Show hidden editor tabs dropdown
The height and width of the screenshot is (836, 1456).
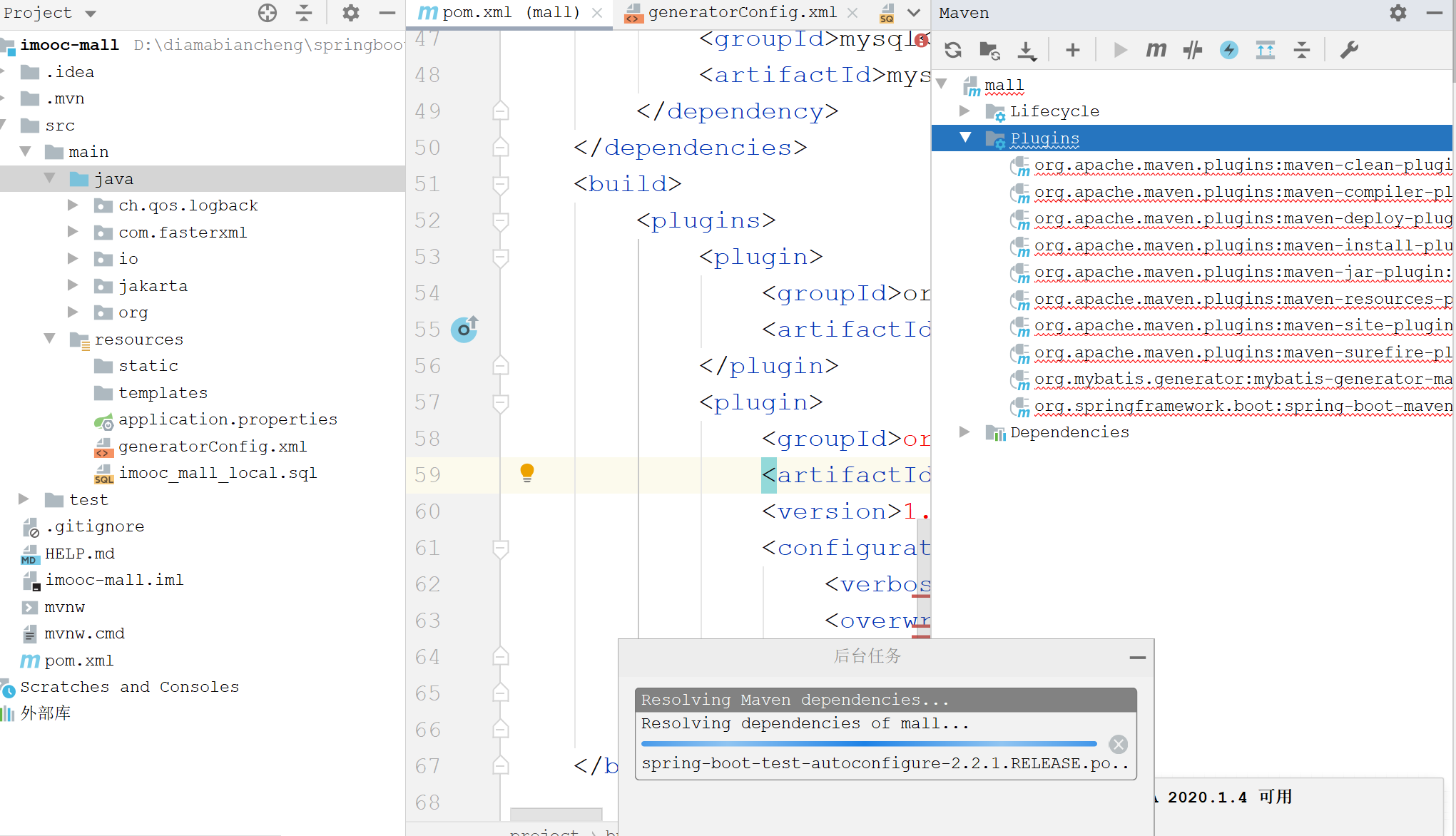click(914, 13)
